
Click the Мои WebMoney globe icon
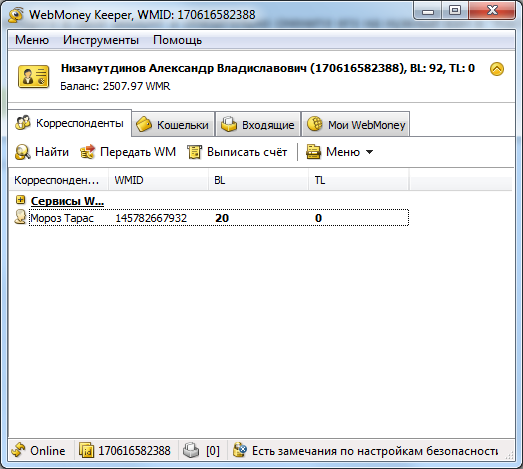click(315, 124)
